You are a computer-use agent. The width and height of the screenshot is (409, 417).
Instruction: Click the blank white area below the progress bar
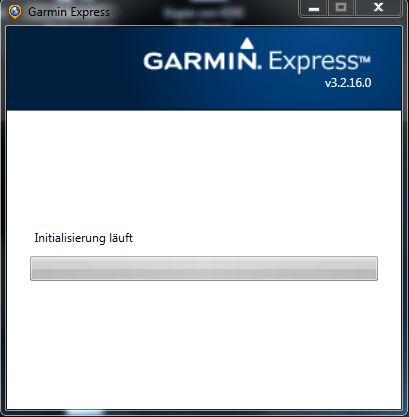coord(204,343)
